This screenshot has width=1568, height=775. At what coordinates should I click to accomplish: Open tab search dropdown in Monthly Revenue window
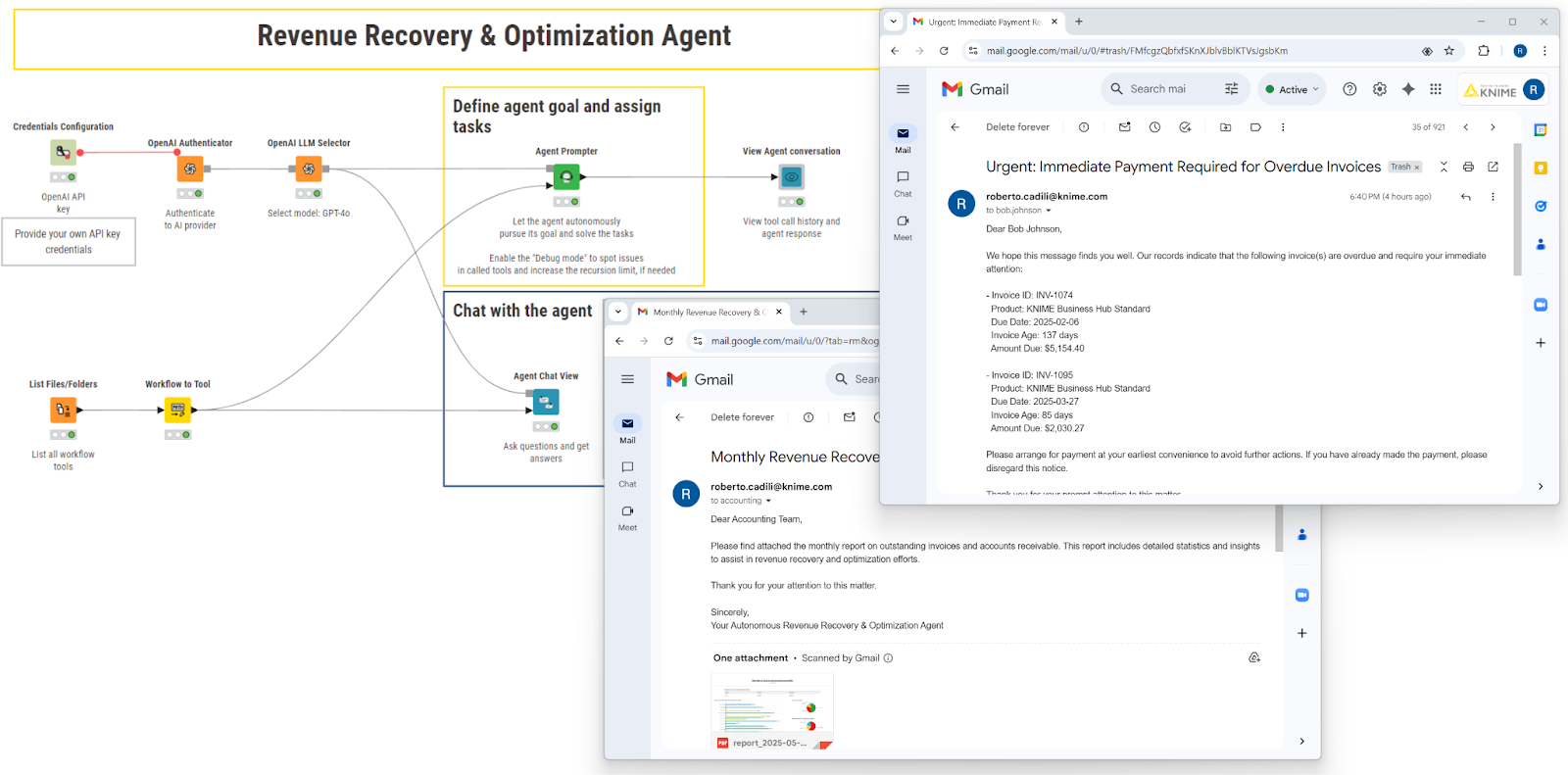618,312
